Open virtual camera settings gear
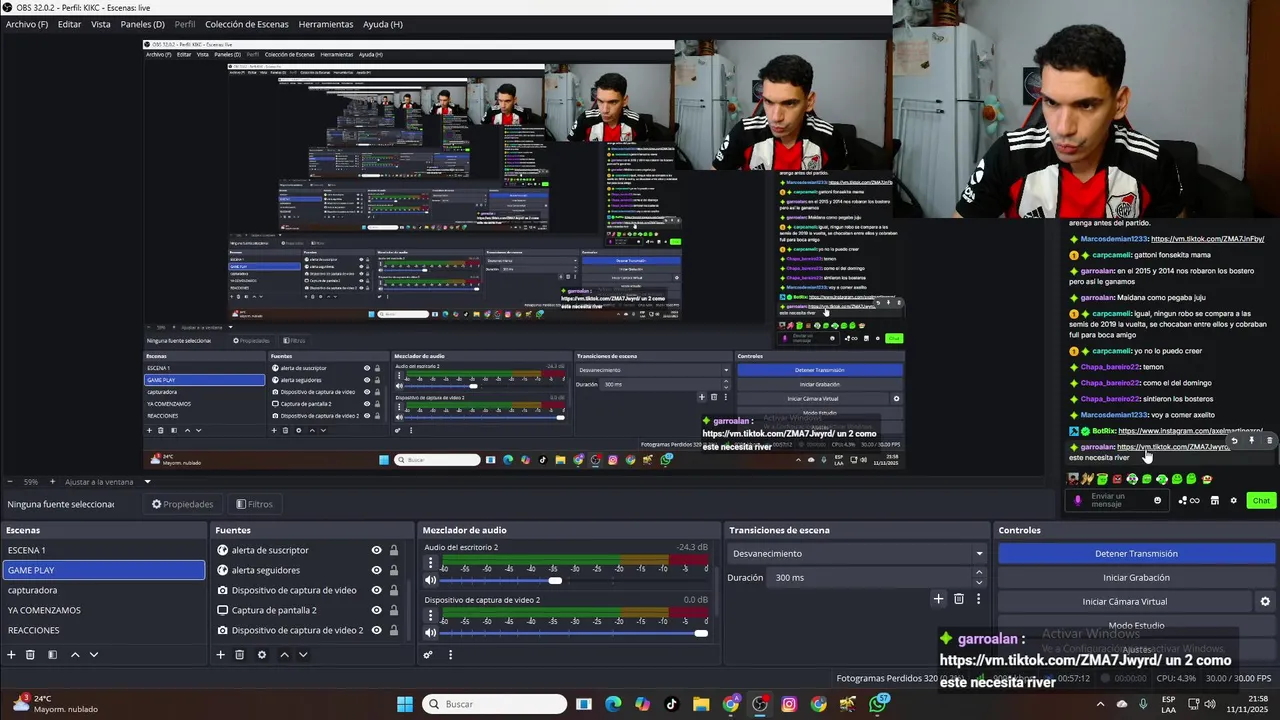The height and width of the screenshot is (720, 1280). [x=1265, y=601]
